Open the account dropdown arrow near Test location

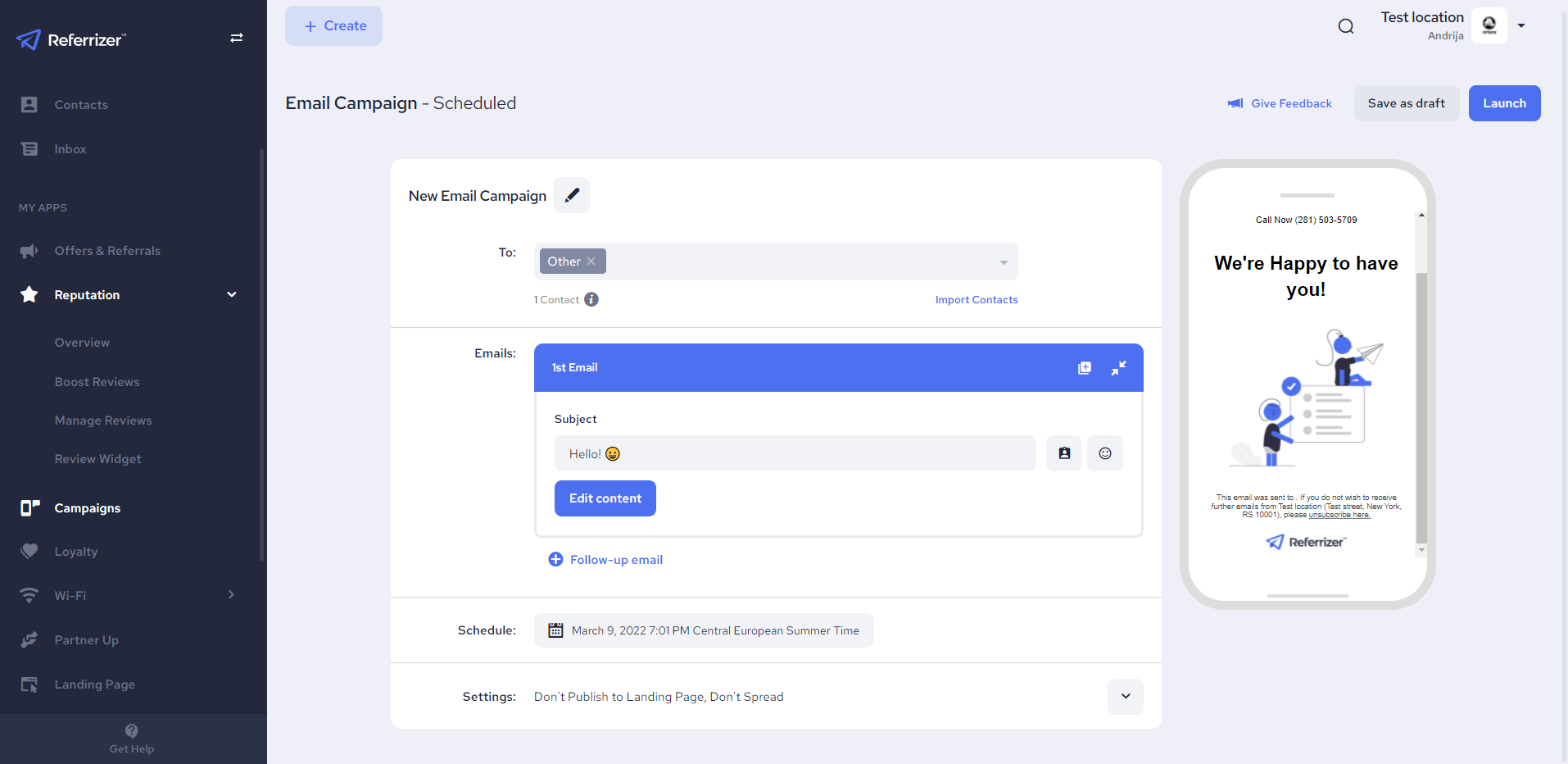pyautogui.click(x=1521, y=25)
